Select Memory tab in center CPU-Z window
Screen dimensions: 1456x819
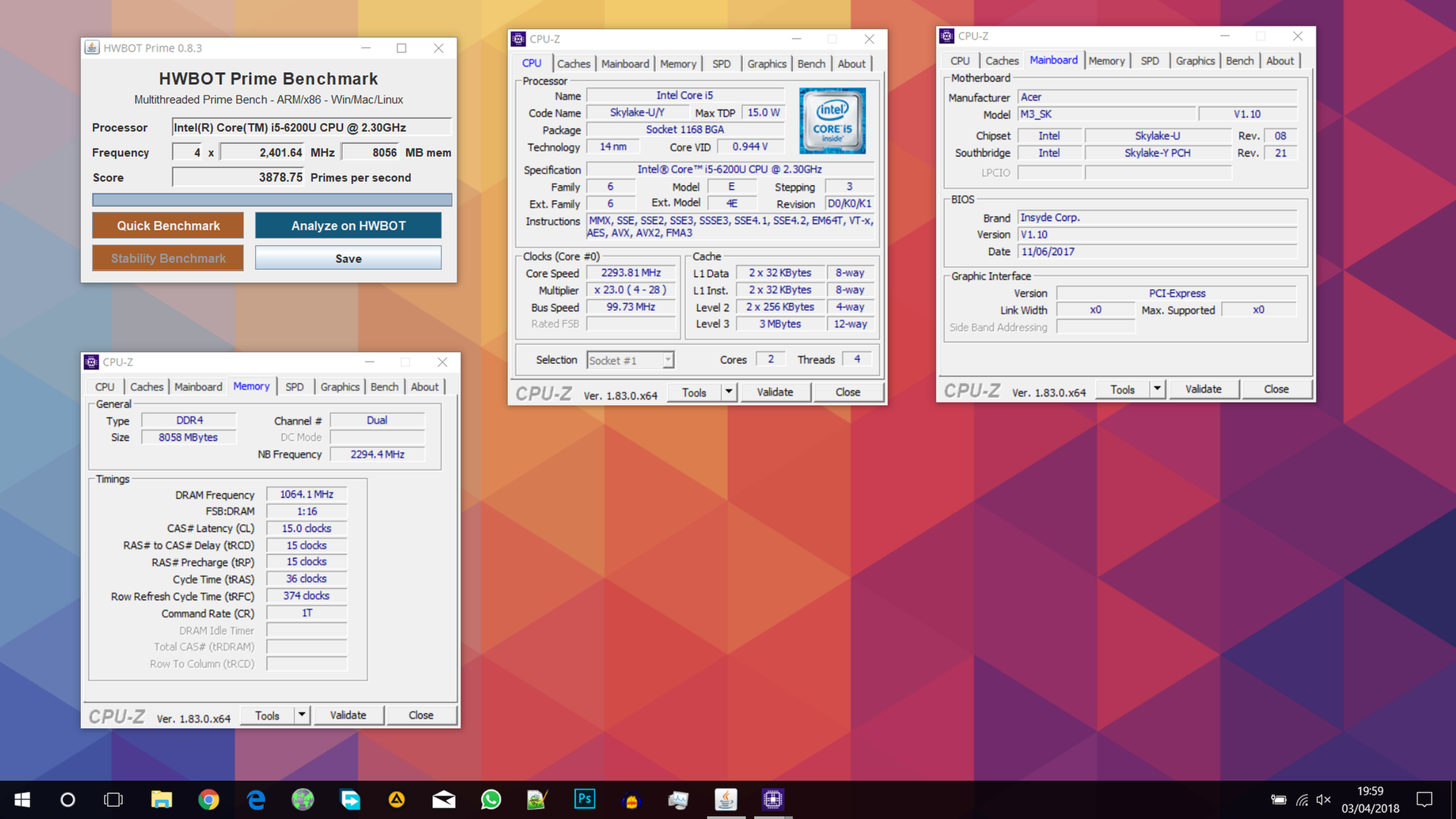[678, 64]
